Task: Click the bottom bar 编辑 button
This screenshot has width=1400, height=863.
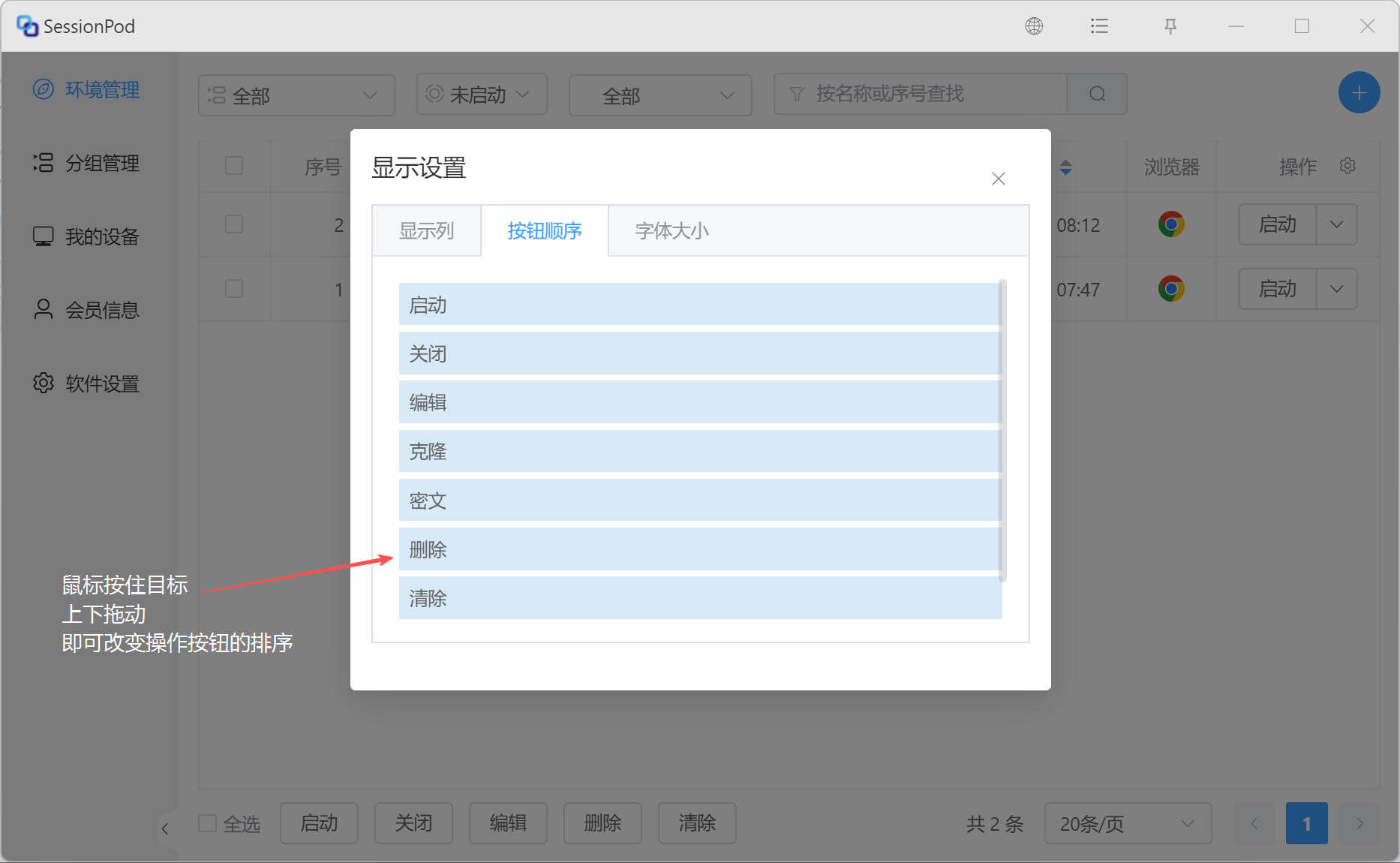Action: pos(508,823)
